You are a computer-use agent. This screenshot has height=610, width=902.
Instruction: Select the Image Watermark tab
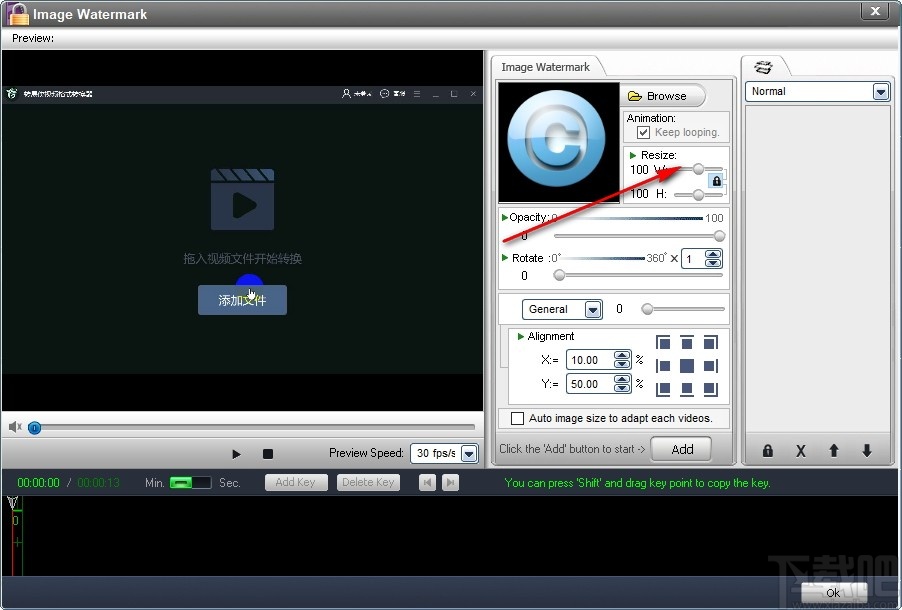(545, 67)
